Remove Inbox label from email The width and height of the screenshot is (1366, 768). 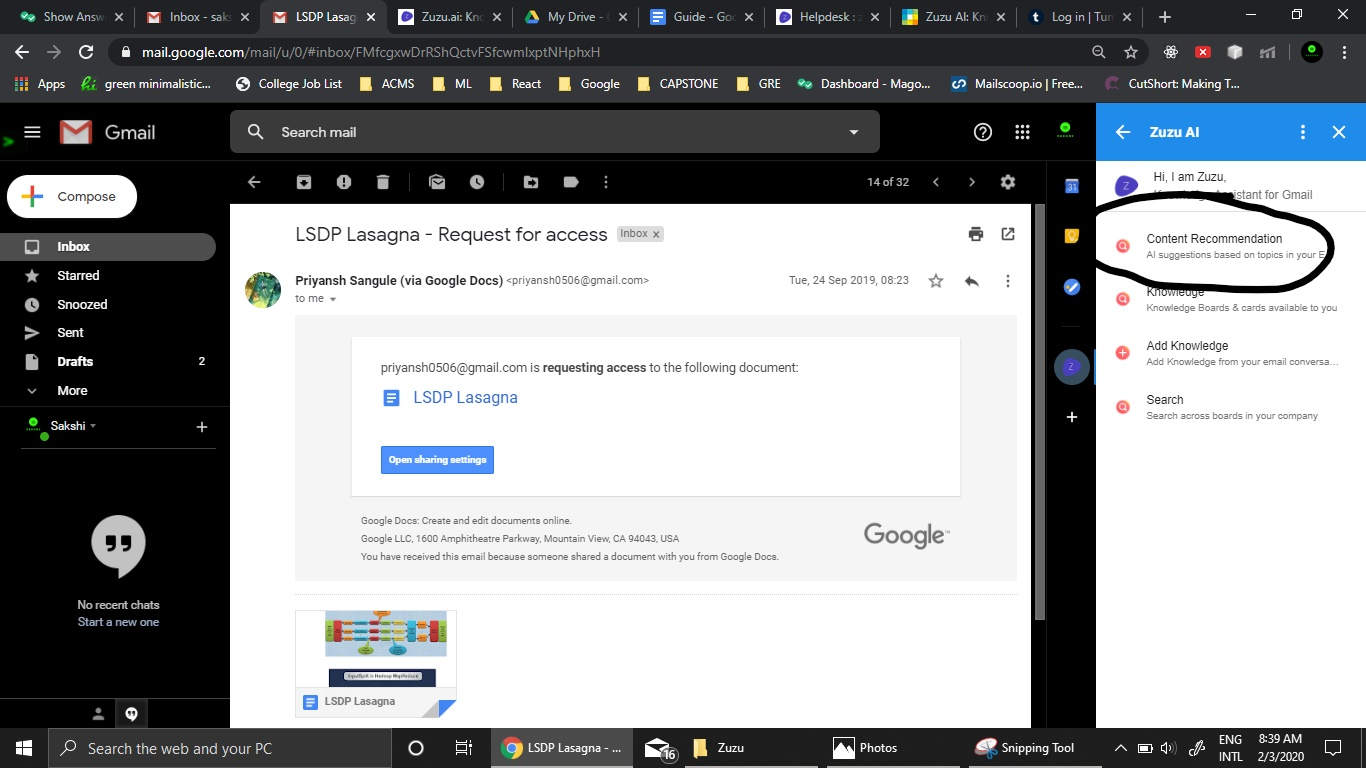point(656,234)
